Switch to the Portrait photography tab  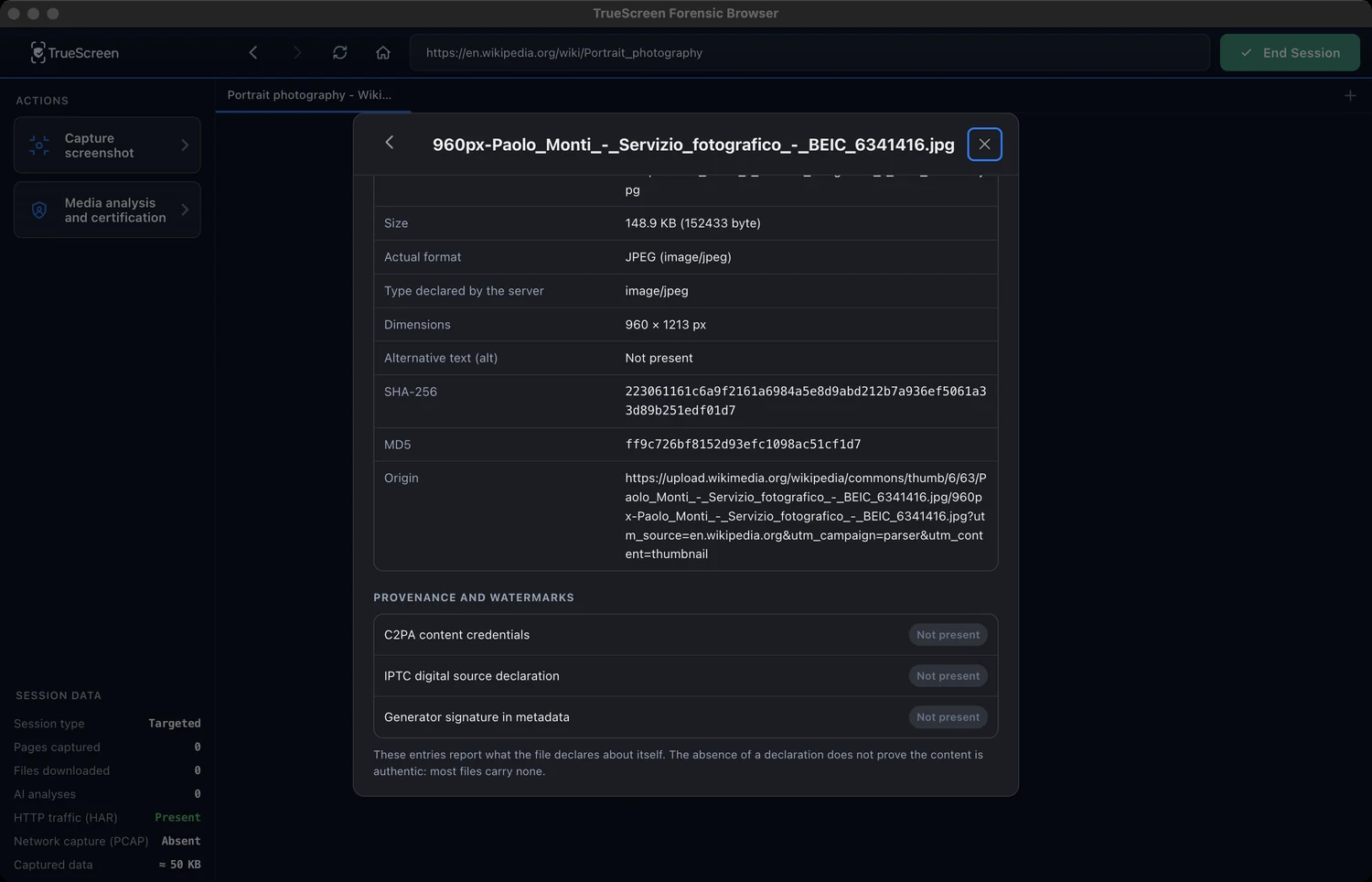click(x=313, y=95)
